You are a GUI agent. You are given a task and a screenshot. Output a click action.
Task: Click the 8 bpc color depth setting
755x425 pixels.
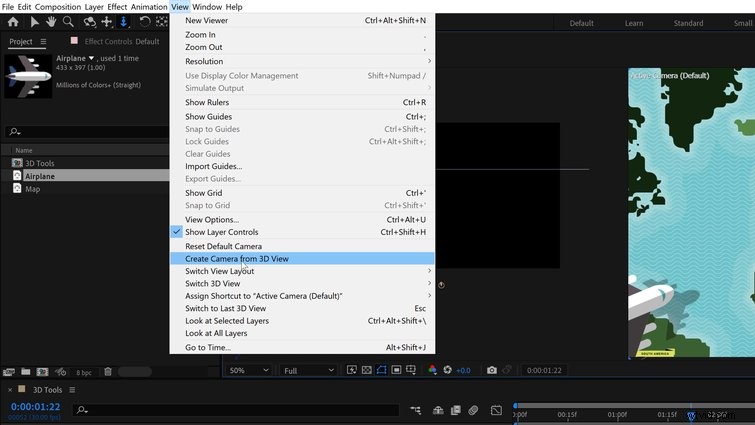84,373
